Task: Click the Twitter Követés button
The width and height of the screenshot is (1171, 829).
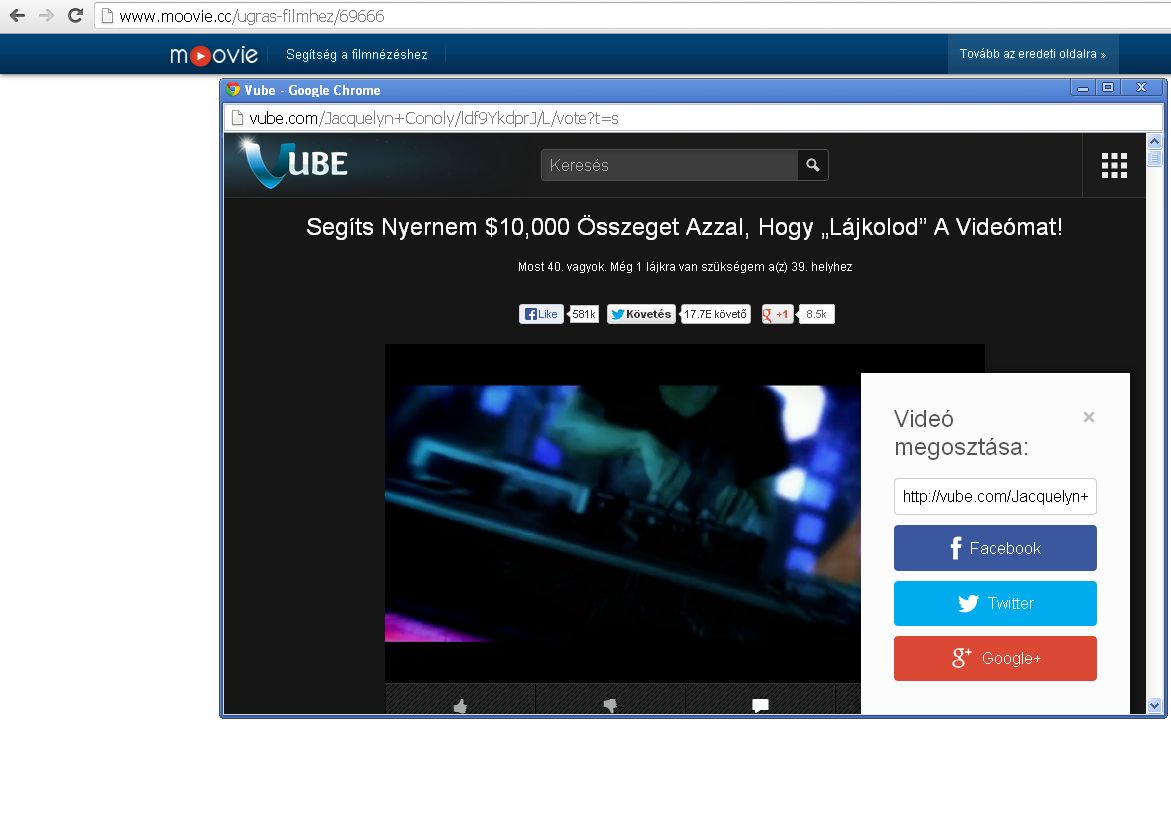Action: coord(641,314)
